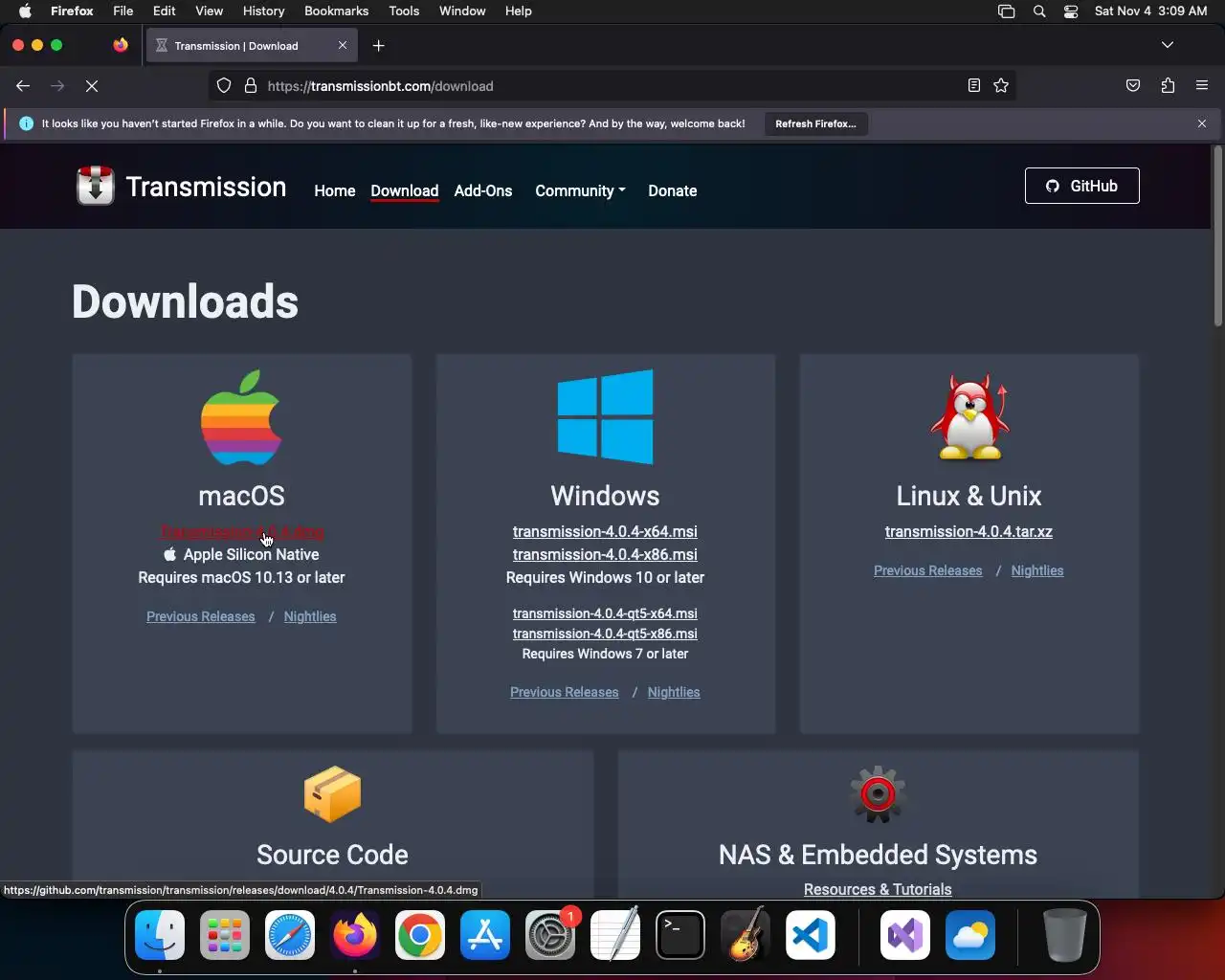Screen dimensions: 1225x980
Task: Open the Bookmarks menu
Action: coord(337,11)
